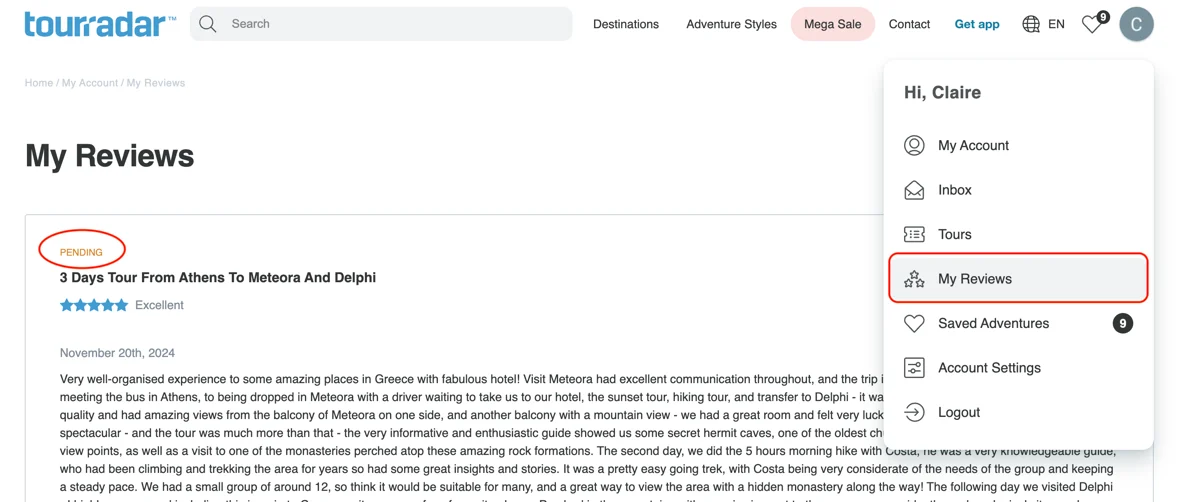This screenshot has height=502, width=1200.
Task: Click the search magnifier icon
Action: click(x=207, y=24)
